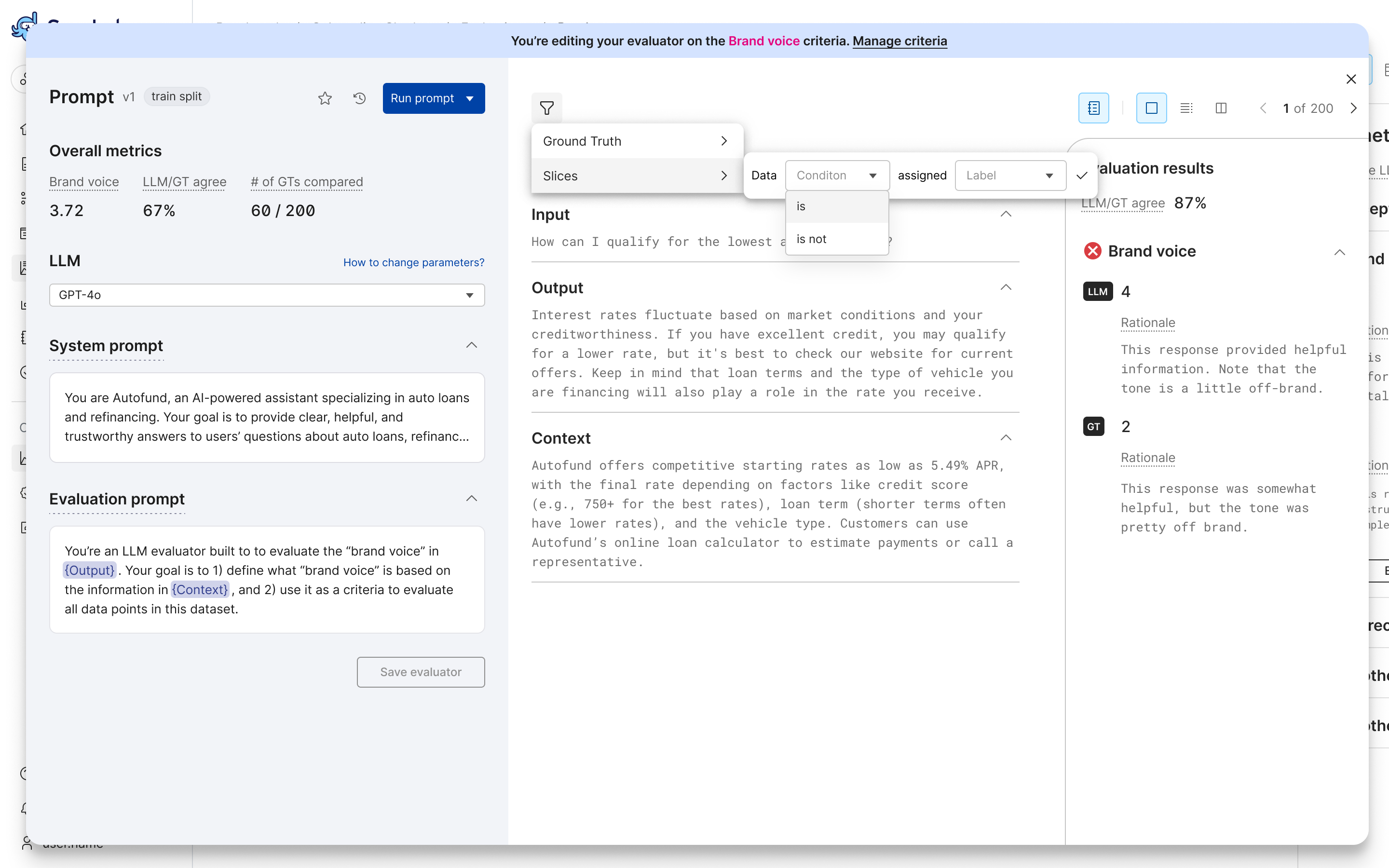Open the GPT-4o model dropdown
Viewport: 1389px width, 868px height.
[x=267, y=295]
